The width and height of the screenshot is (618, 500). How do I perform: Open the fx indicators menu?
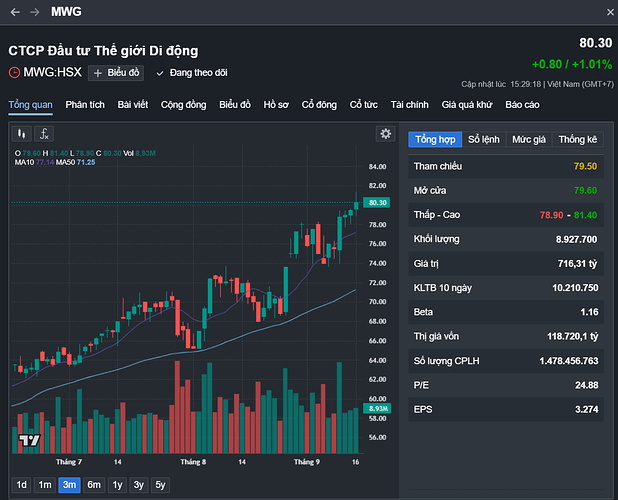45,133
